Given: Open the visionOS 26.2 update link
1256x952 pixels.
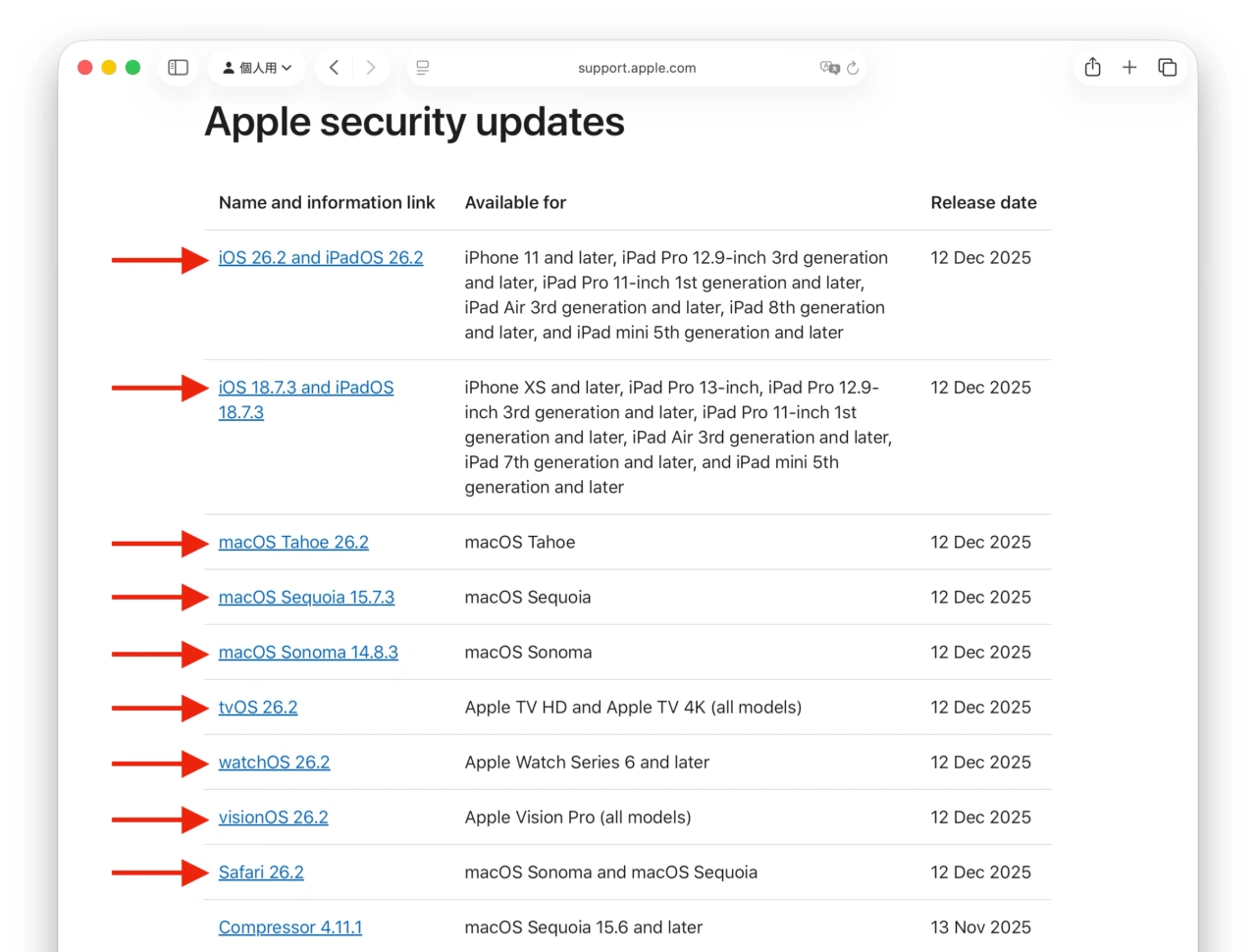Looking at the screenshot, I should point(273,817).
